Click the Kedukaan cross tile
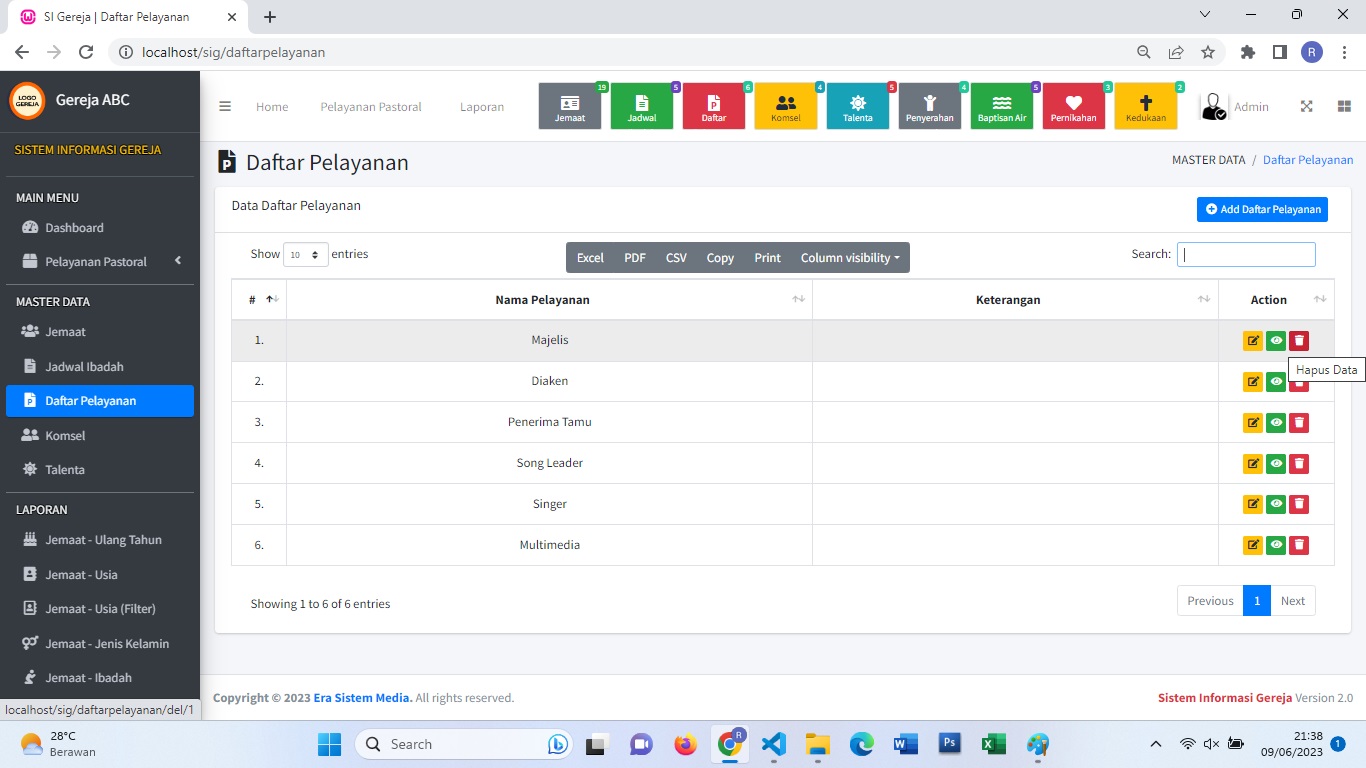1366x768 pixels. (x=1145, y=107)
